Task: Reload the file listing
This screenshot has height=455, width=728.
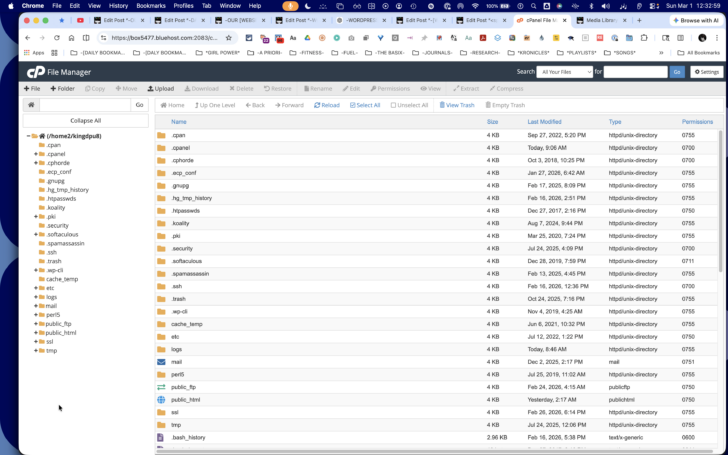Action: coord(327,105)
